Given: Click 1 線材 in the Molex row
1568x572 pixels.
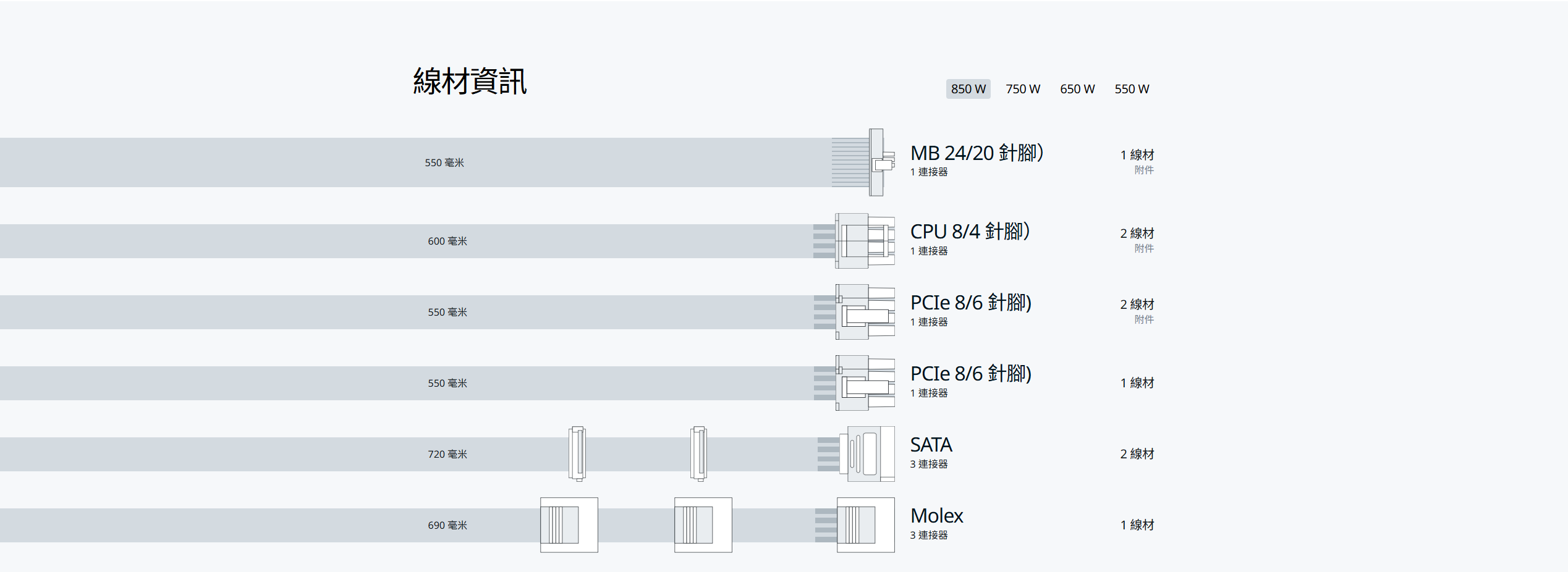Looking at the screenshot, I should pyautogui.click(x=1137, y=525).
